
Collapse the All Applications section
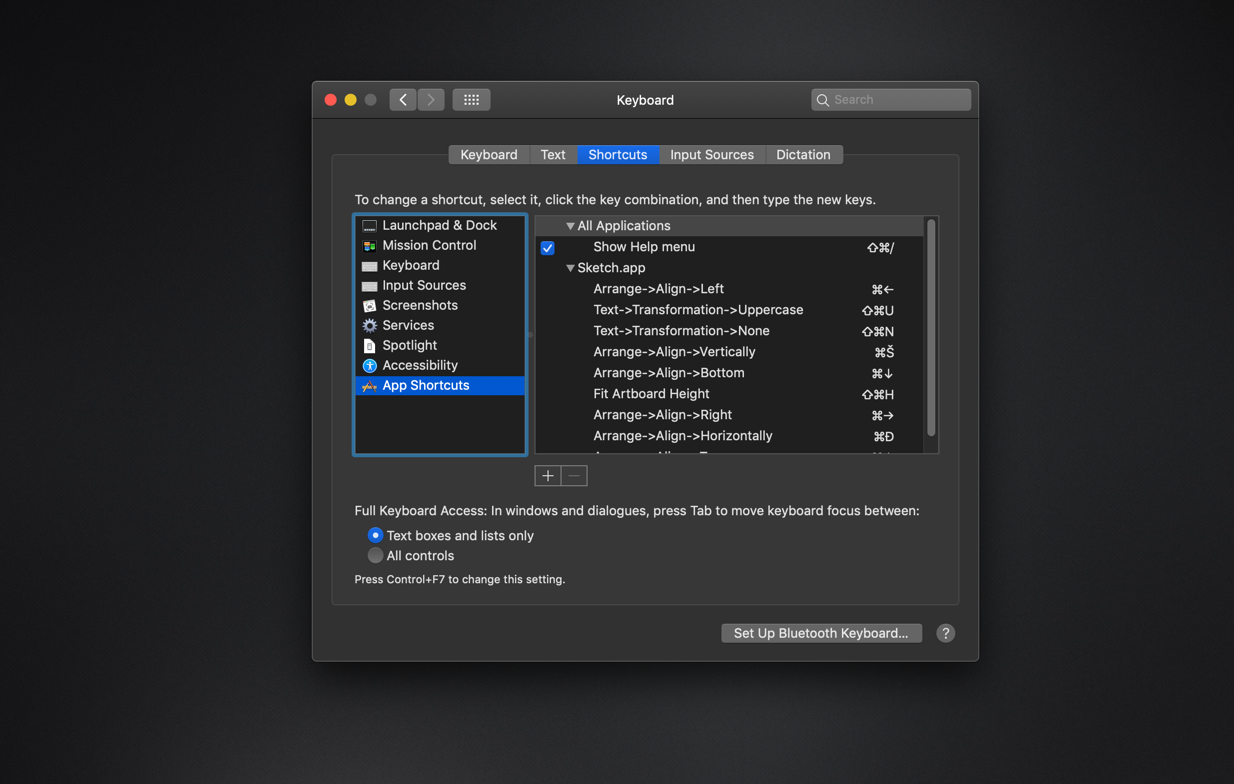tap(570, 225)
